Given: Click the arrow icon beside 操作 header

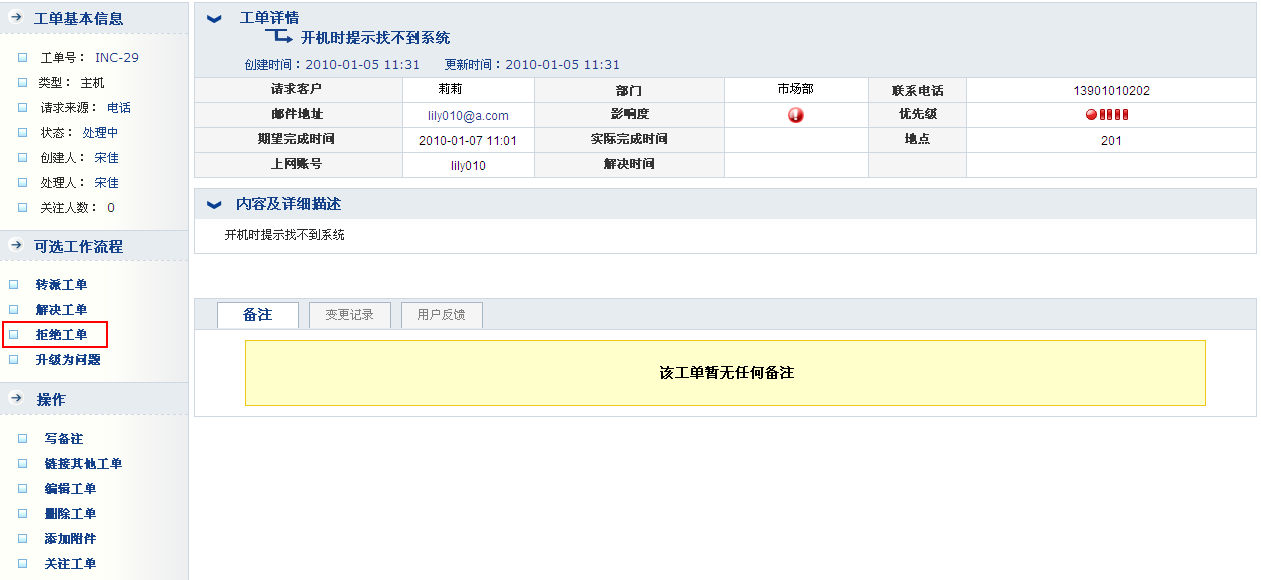Looking at the screenshot, I should pos(16,398).
